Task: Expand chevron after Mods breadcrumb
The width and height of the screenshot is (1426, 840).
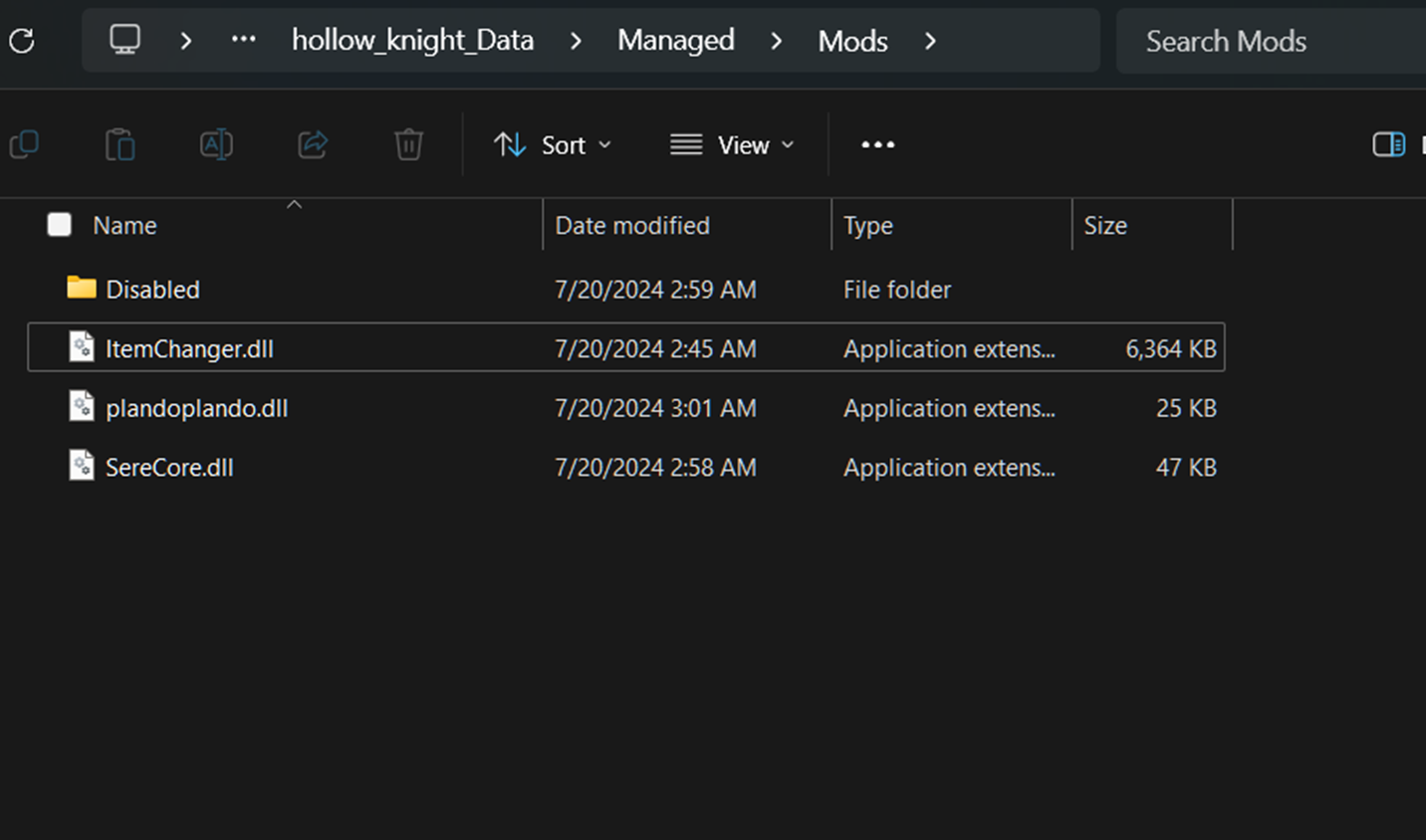Action: coord(930,41)
